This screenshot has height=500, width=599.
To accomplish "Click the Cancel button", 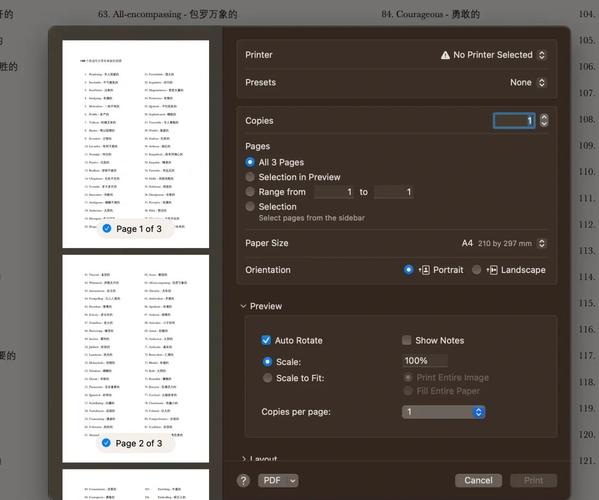I will [478, 481].
